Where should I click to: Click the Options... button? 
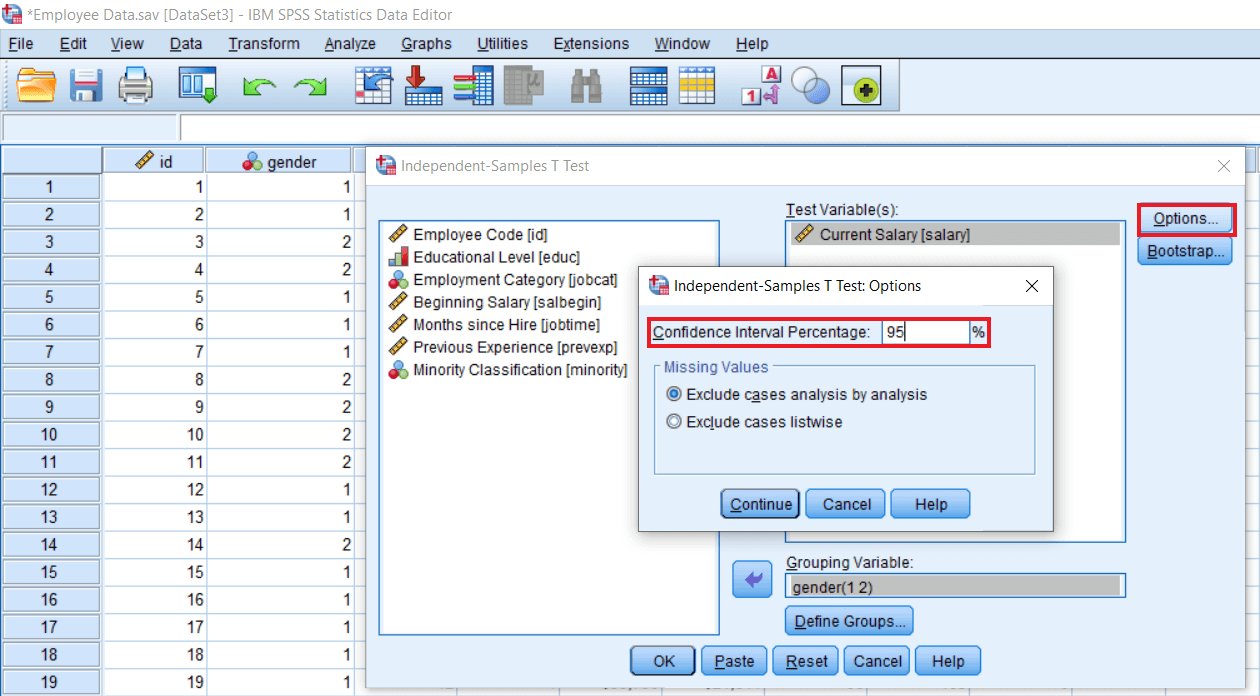[1185, 219]
